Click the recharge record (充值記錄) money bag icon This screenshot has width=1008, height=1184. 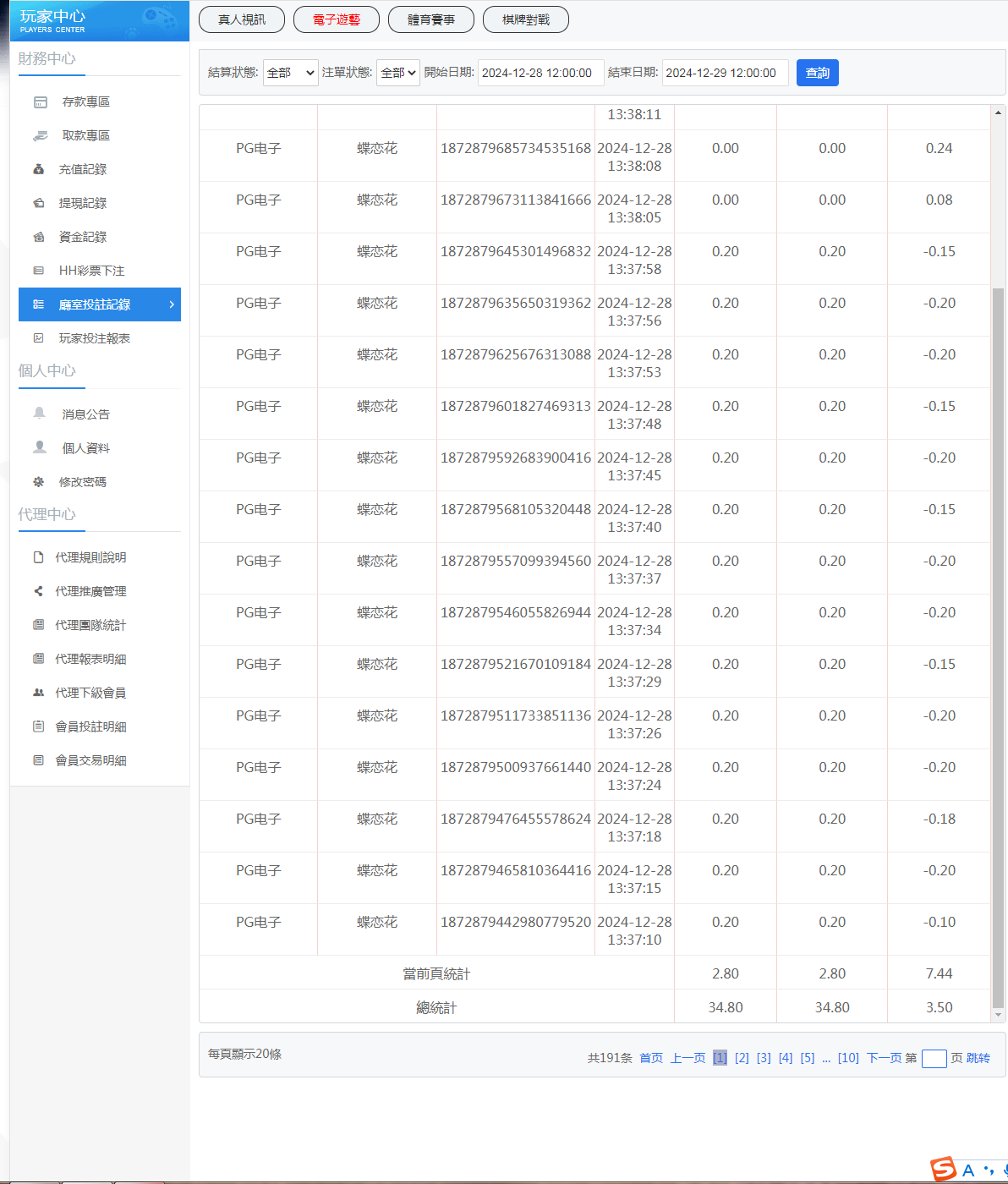39,169
